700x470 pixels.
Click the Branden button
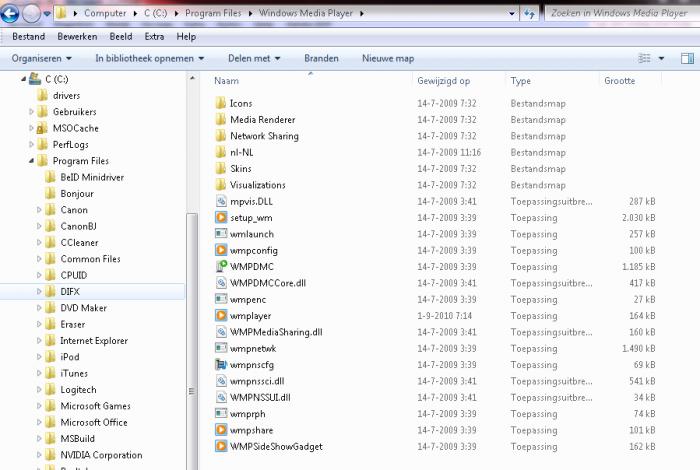(x=321, y=58)
